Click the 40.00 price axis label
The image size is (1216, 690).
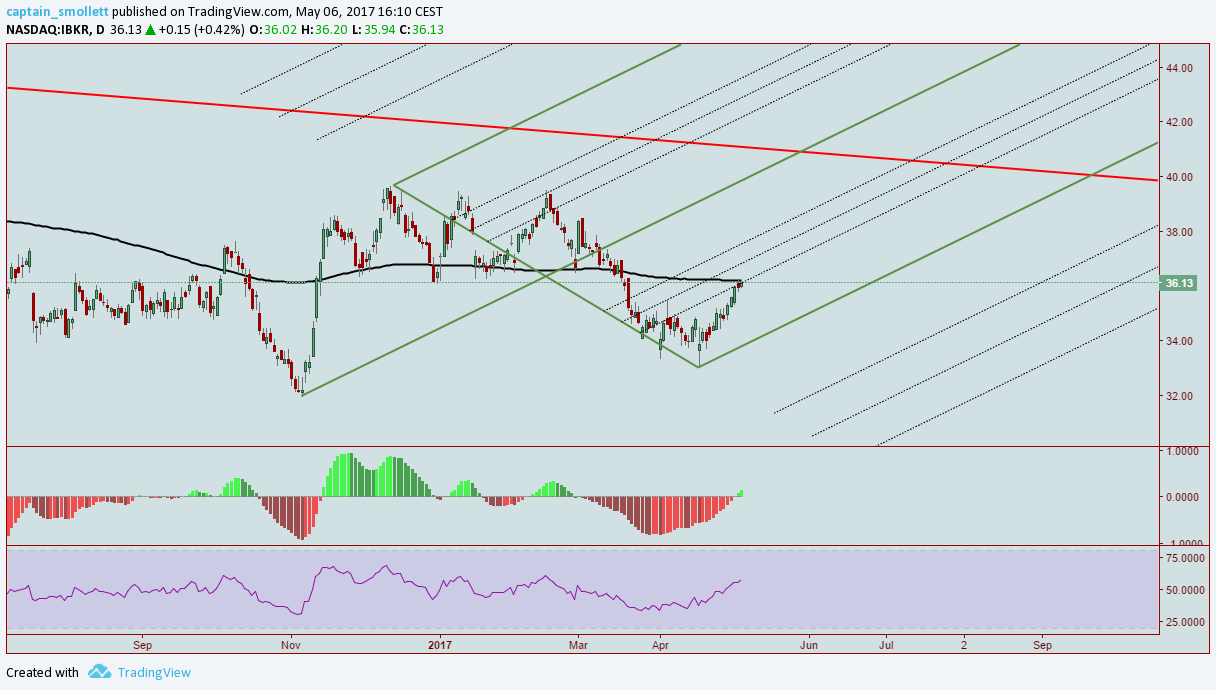coord(1180,177)
